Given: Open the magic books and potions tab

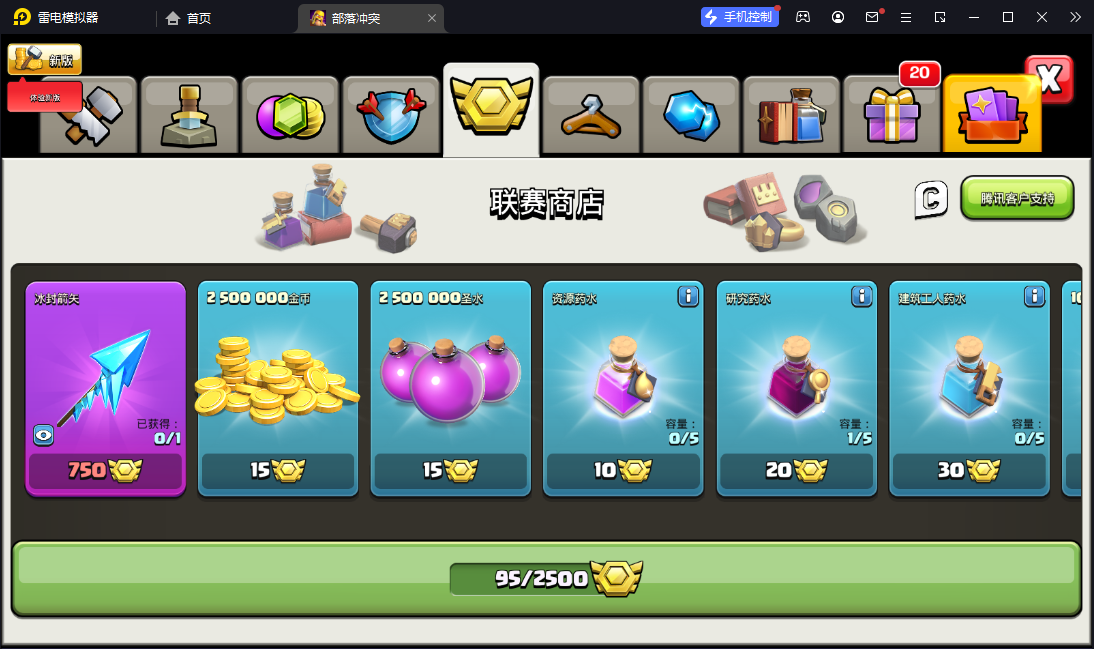Looking at the screenshot, I should click(x=792, y=115).
